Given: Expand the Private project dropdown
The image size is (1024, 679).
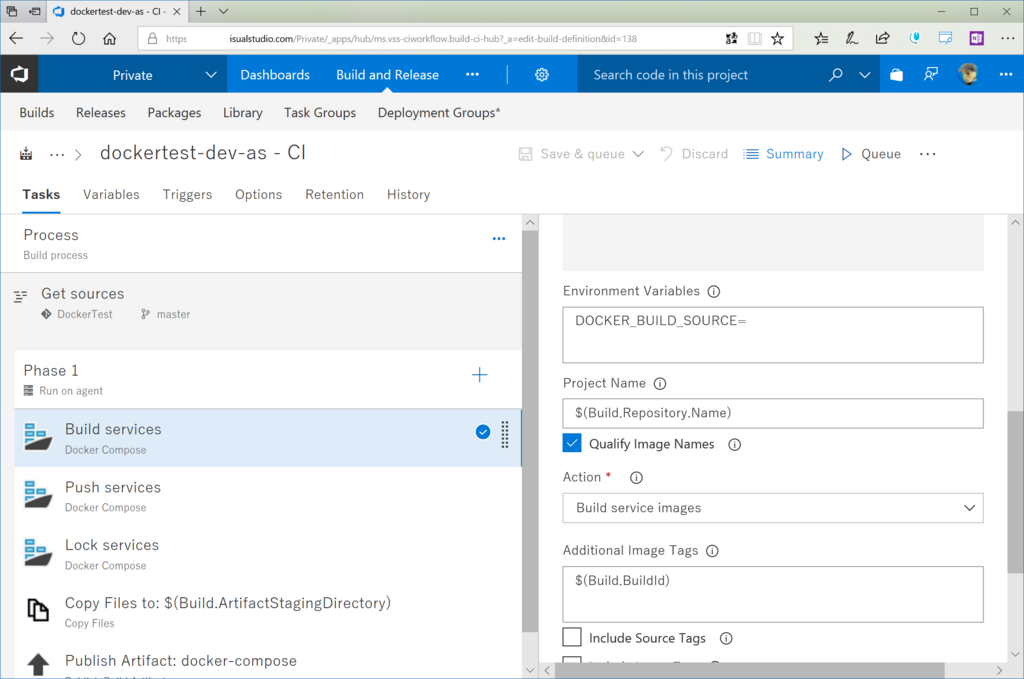Looking at the screenshot, I should pyautogui.click(x=210, y=74).
